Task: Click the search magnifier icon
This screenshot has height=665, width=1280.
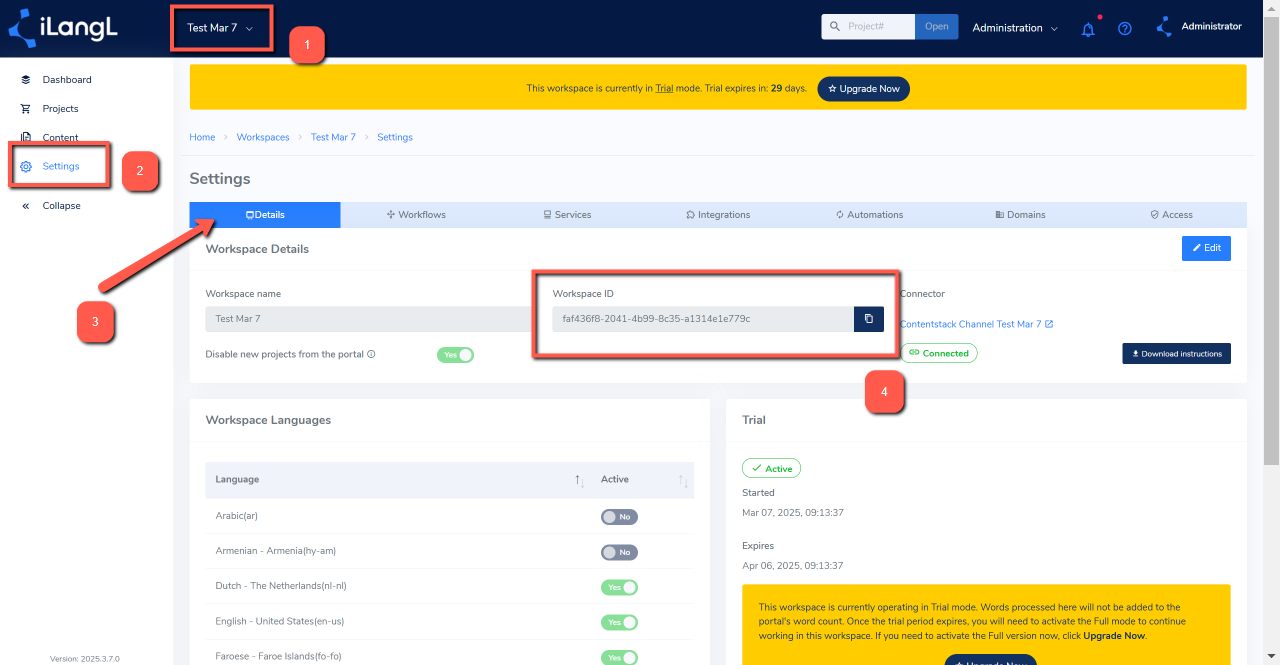Action: coord(835,27)
